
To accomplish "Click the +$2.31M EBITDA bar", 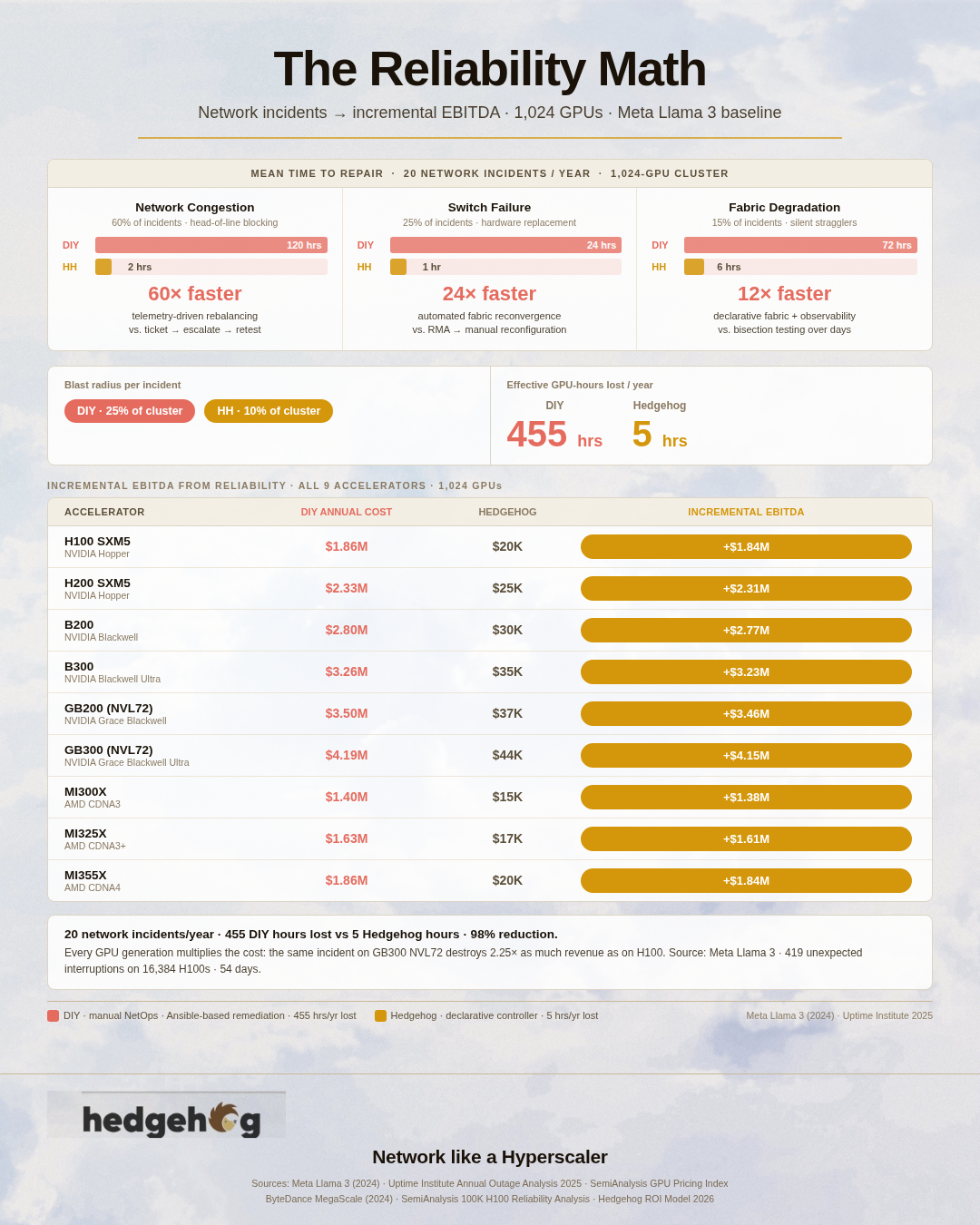I will 746,589.
